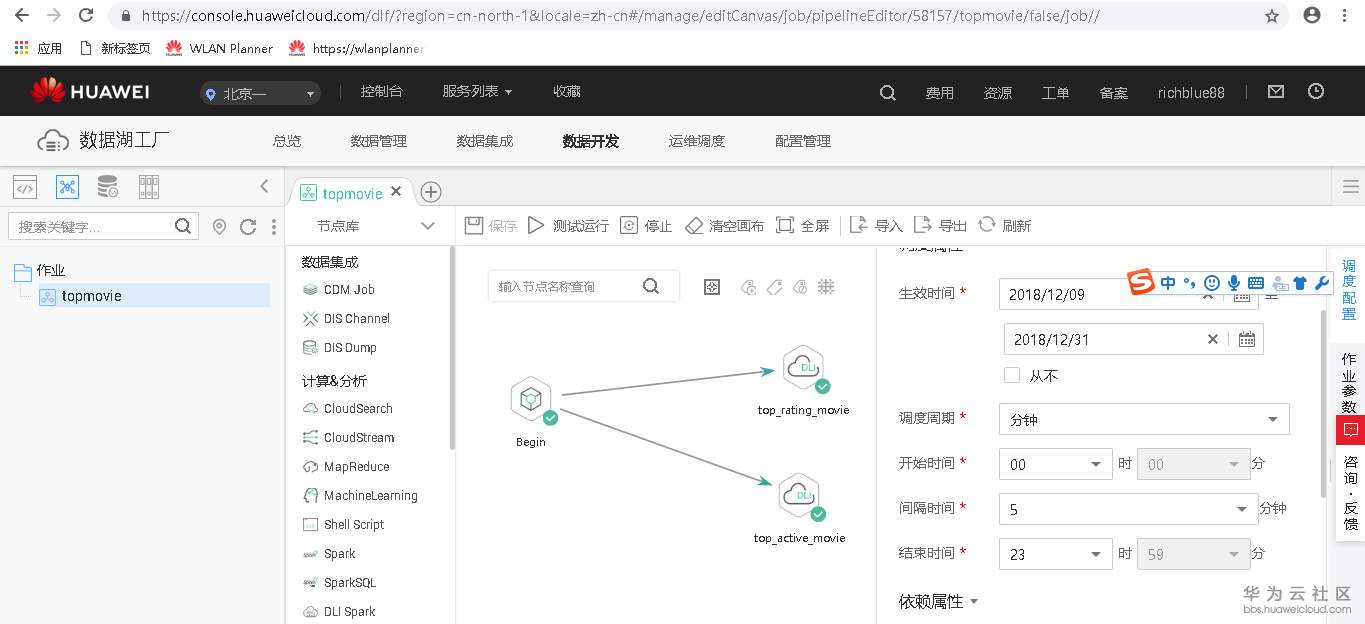Open the clock history icon in header
Screen dimensions: 1365x624
[x=1316, y=91]
